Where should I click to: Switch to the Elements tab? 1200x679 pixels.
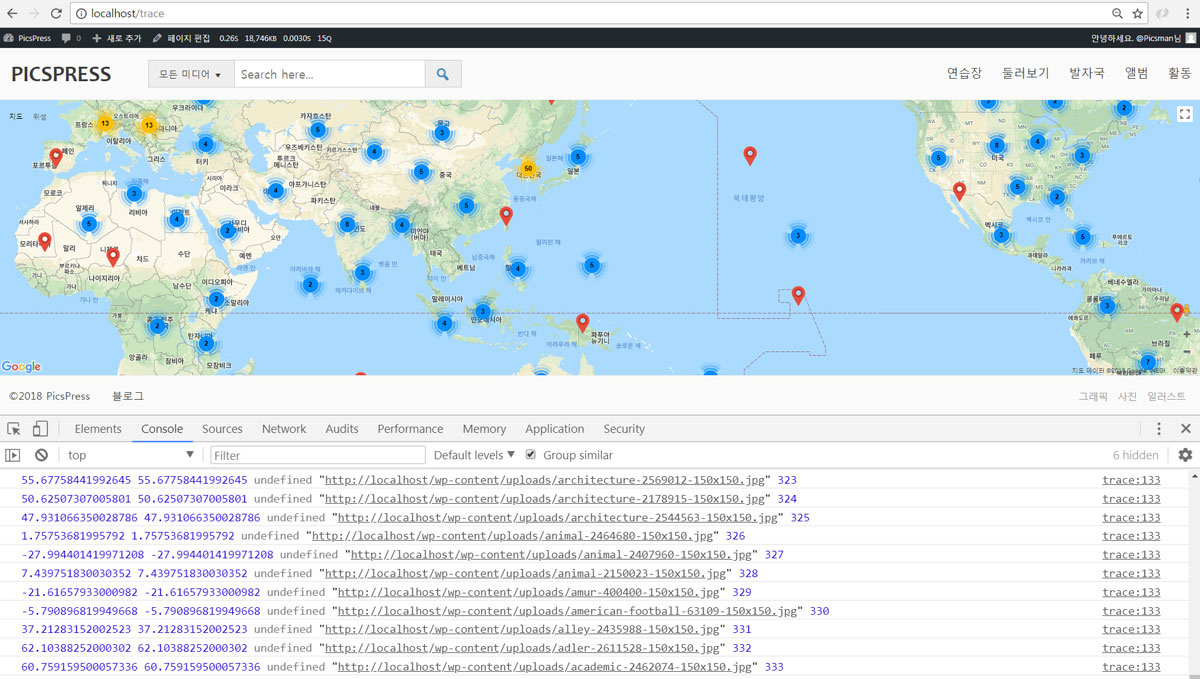click(98, 429)
